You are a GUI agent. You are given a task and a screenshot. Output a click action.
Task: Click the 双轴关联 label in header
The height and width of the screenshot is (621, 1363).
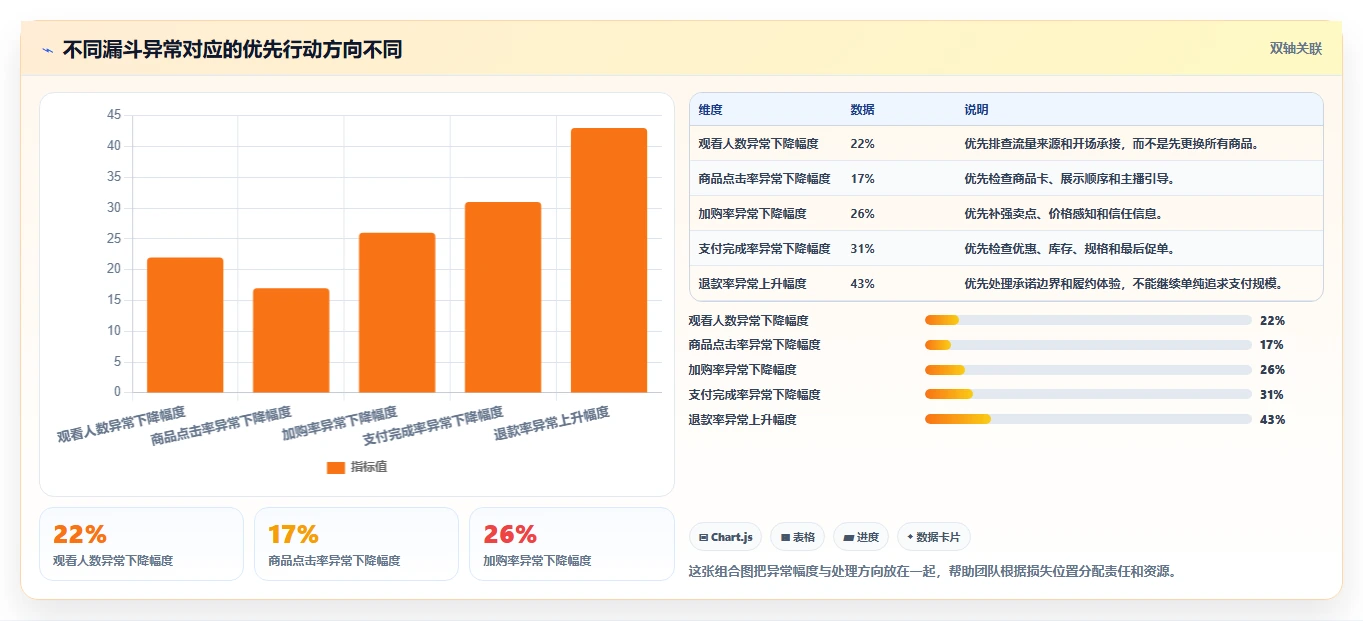(x=1295, y=49)
